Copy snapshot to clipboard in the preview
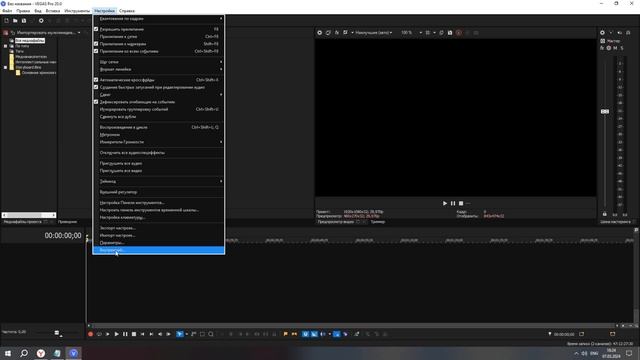The height and width of the screenshot is (360, 640). (x=441, y=33)
